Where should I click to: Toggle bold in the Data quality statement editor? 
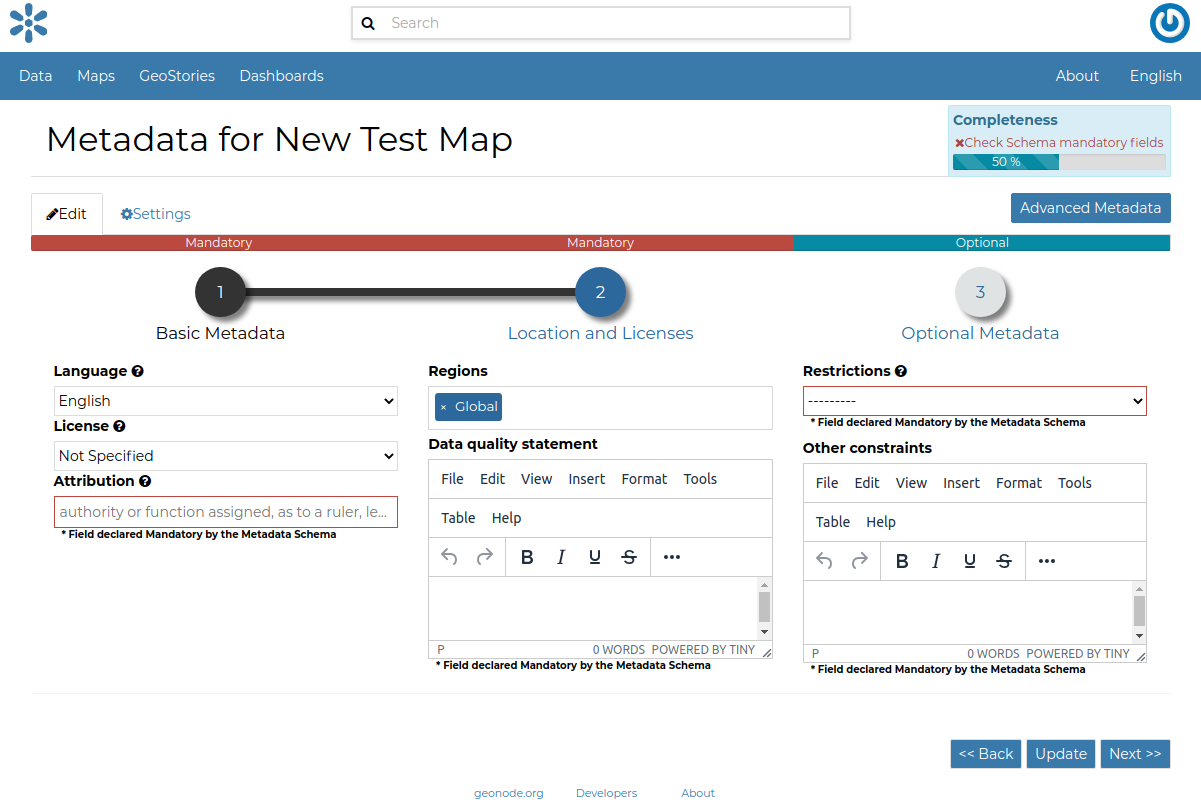[x=527, y=557]
